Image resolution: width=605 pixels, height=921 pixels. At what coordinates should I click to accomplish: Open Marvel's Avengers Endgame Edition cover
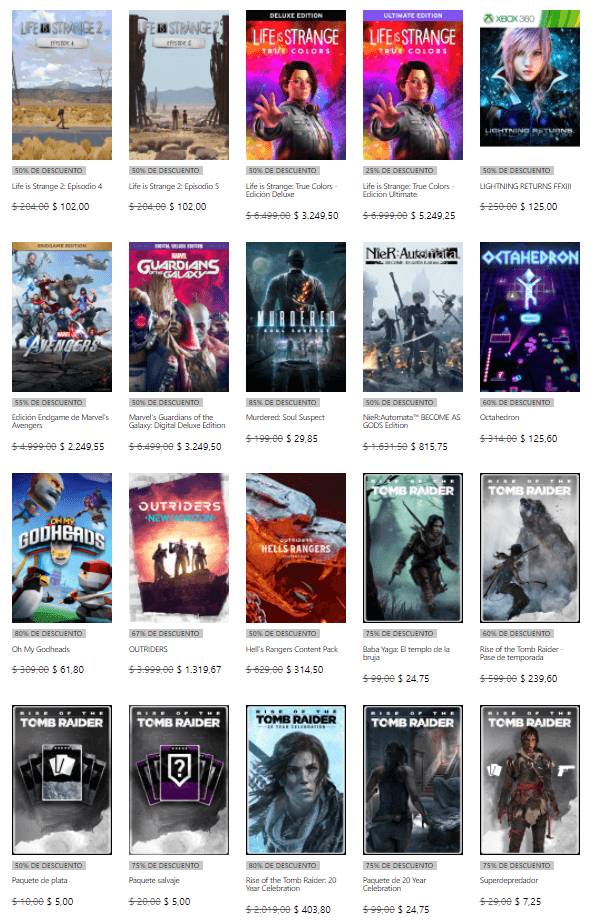pos(62,317)
